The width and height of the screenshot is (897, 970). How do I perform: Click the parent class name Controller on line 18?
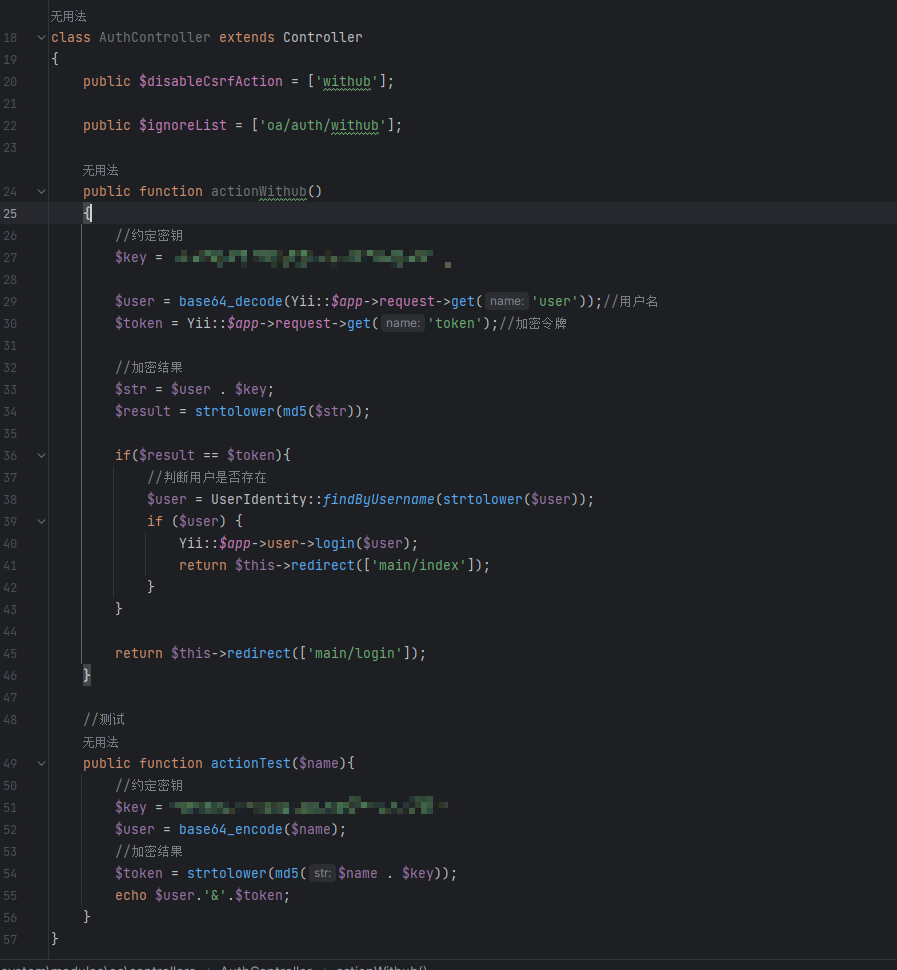[x=323, y=38]
